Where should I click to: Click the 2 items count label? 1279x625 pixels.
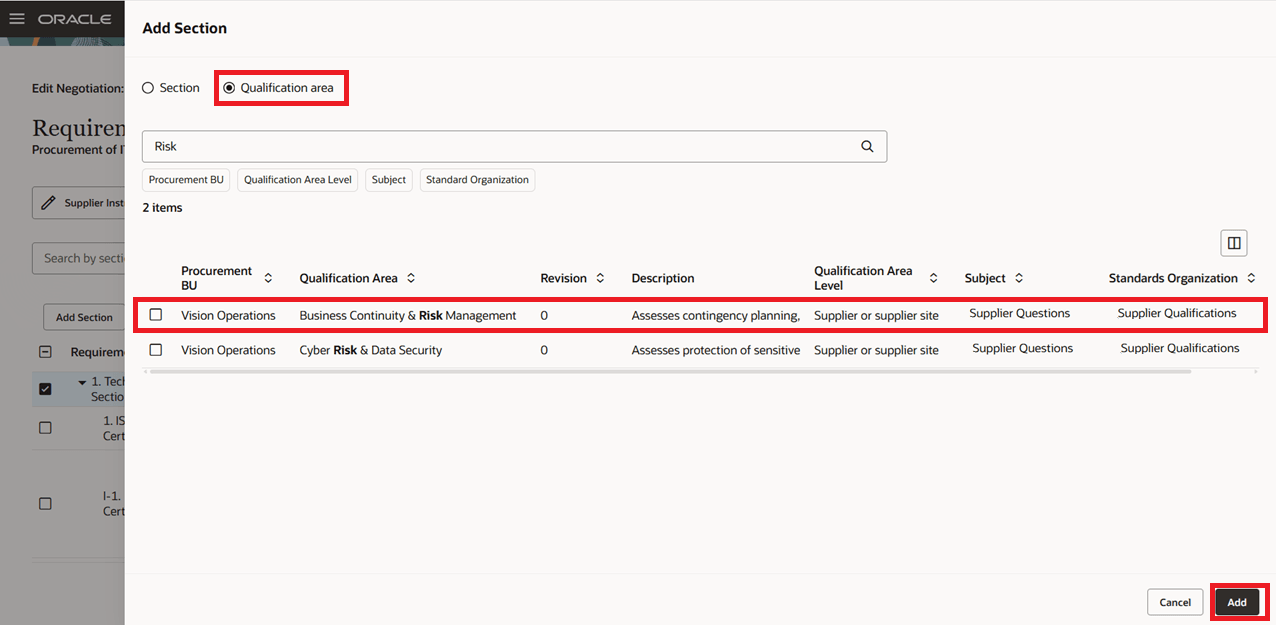[162, 208]
